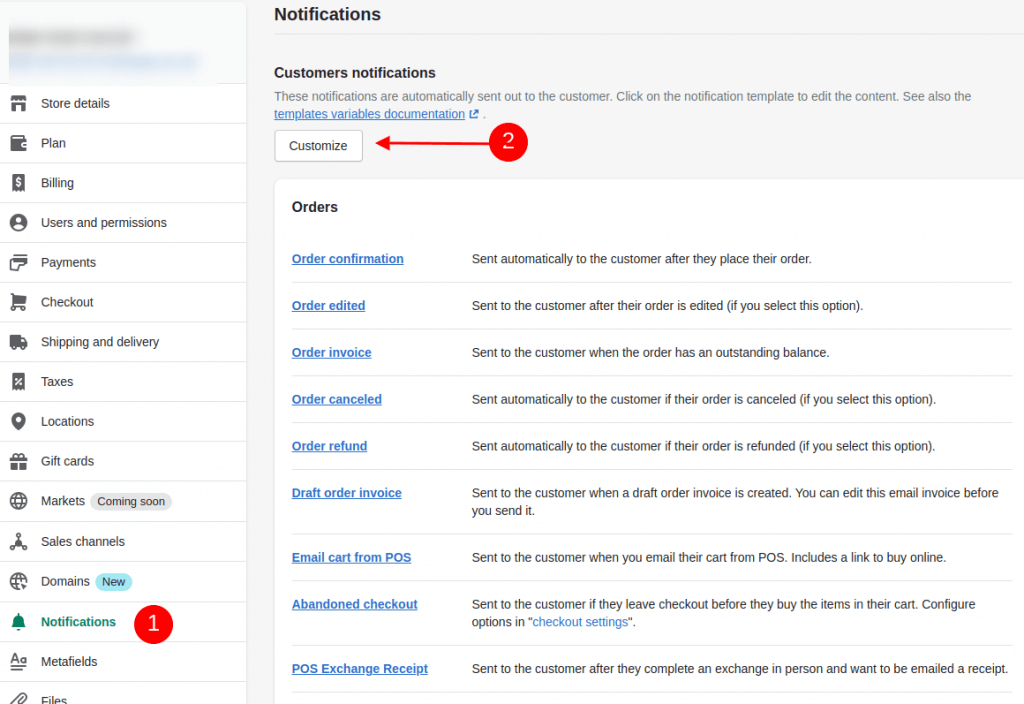Open the Order edited template
This screenshot has height=704, width=1024.
click(x=328, y=306)
